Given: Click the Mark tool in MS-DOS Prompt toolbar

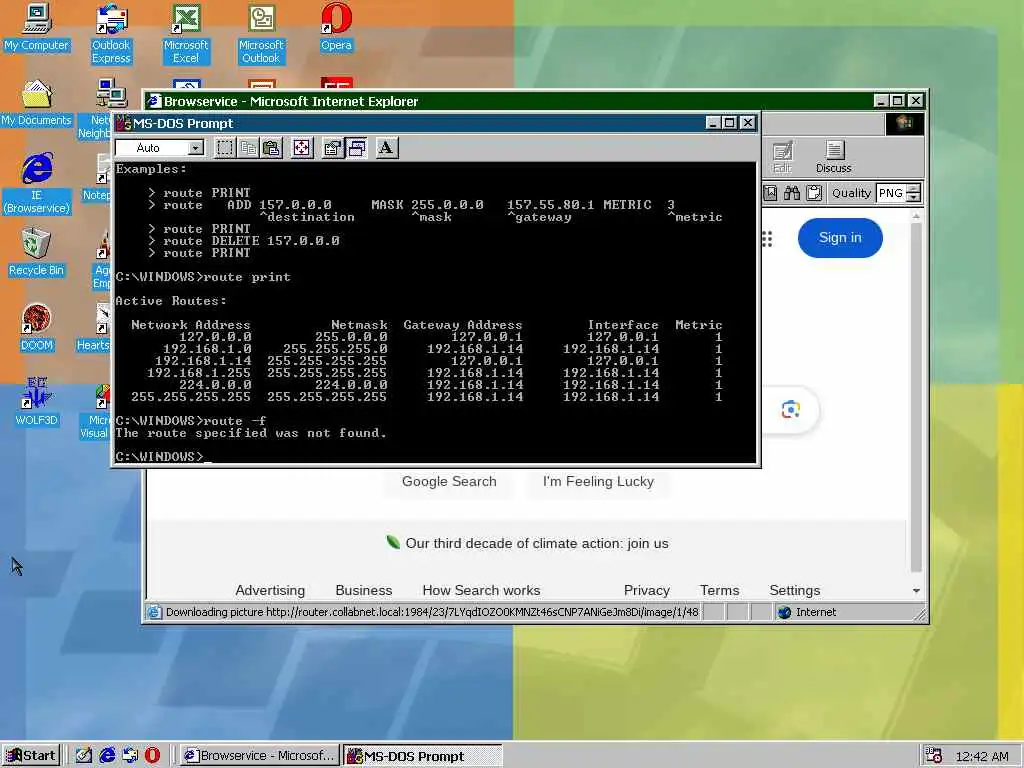Looking at the screenshot, I should [x=225, y=148].
